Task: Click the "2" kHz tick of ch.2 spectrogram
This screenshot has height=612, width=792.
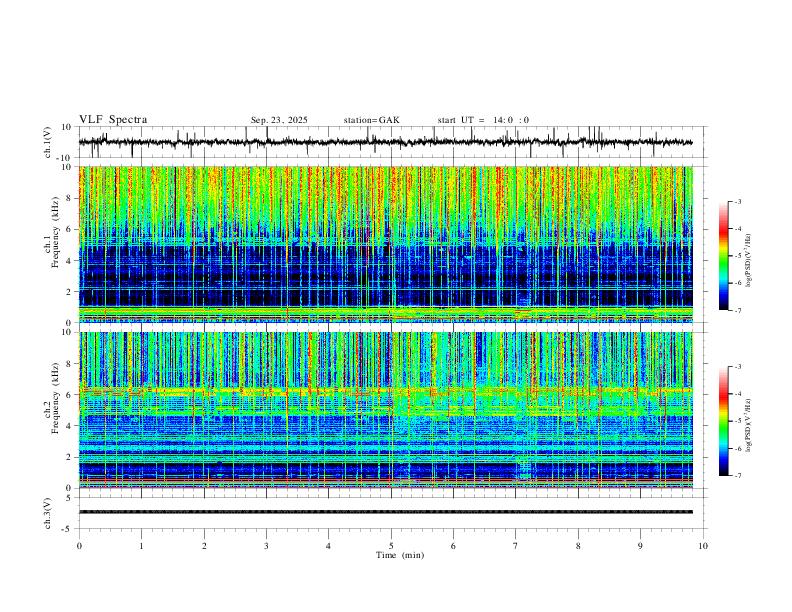Action: [70, 457]
